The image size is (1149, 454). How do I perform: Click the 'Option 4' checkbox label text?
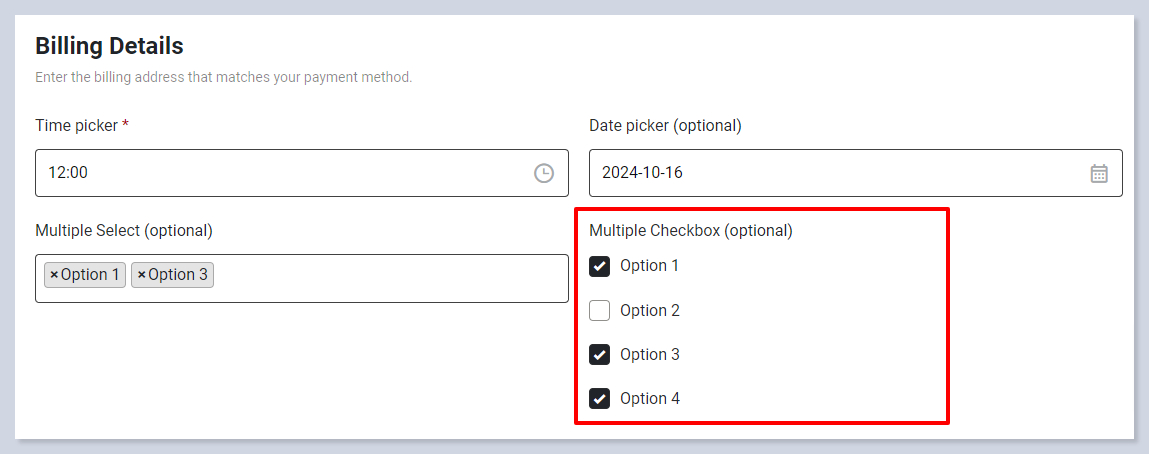click(650, 399)
